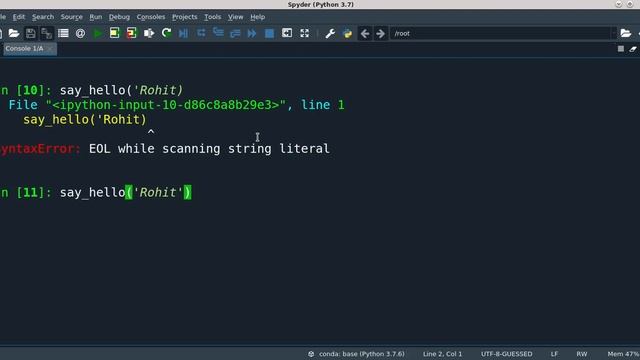Screen dimensions: 640x360
Task: Click the Save all files icon
Action: (x=47, y=33)
